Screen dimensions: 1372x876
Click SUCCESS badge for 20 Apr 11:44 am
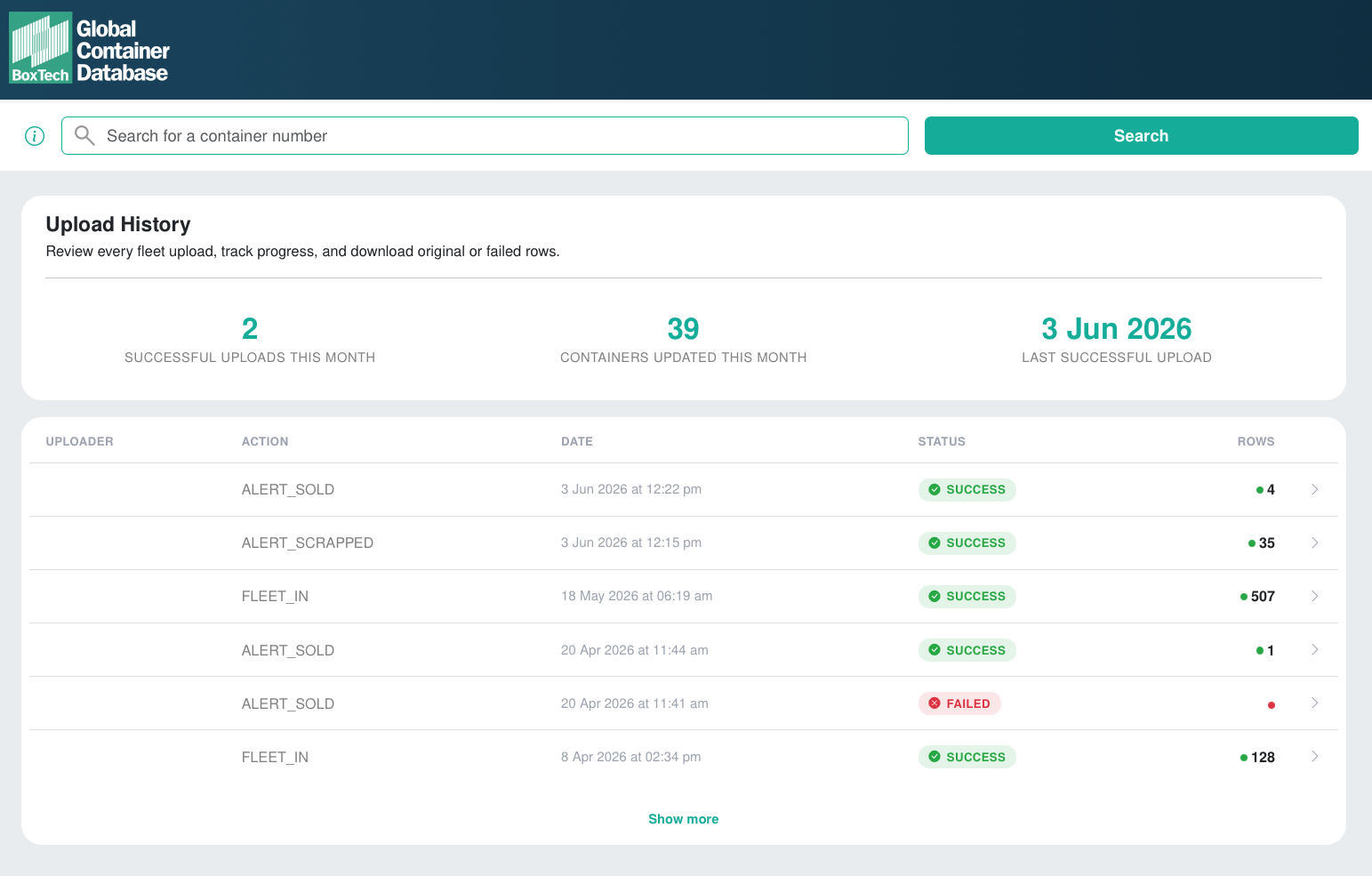coord(967,650)
